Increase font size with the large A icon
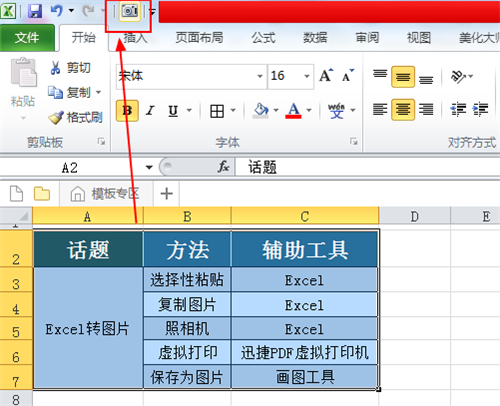 click(x=326, y=76)
